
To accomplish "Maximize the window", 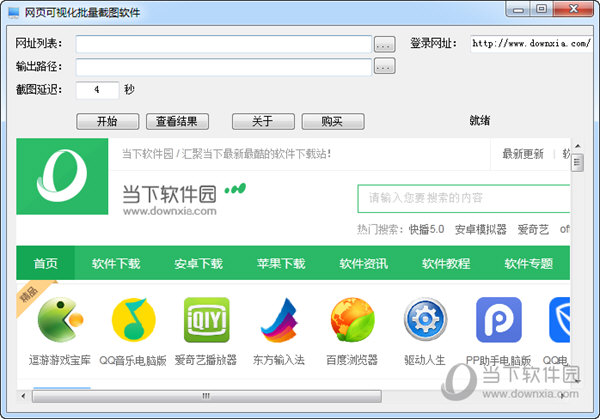I will coord(541,9).
